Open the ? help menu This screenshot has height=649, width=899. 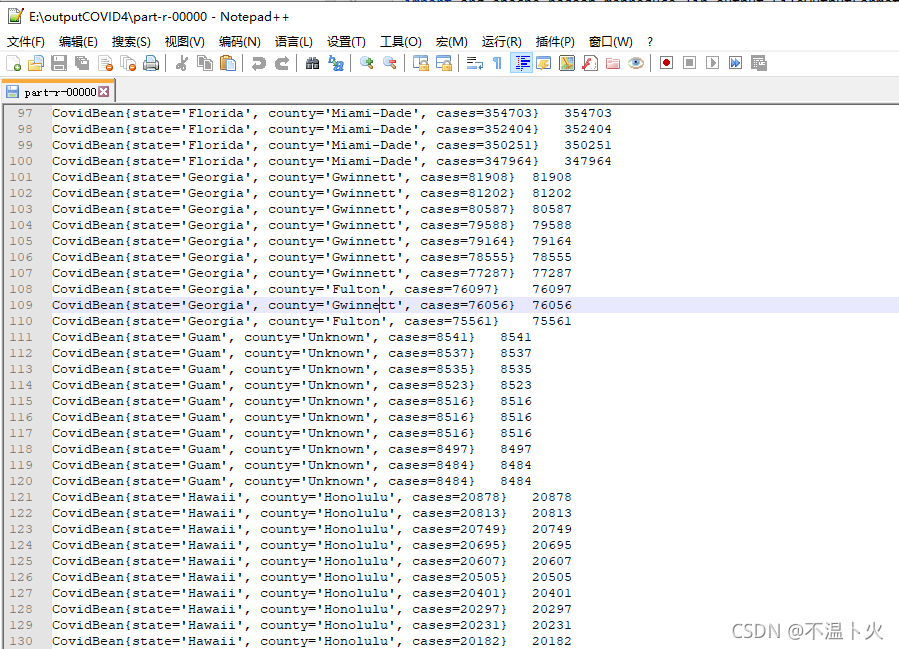(x=650, y=42)
